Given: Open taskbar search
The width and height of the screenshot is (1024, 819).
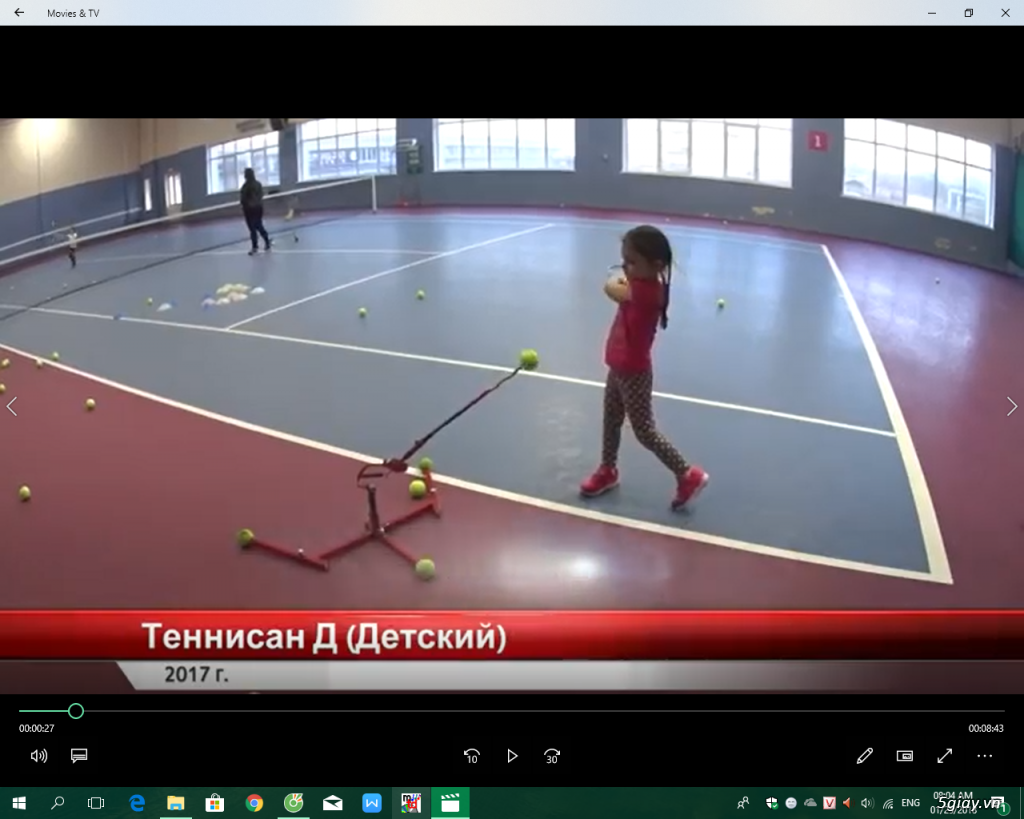Looking at the screenshot, I should coord(57,803).
